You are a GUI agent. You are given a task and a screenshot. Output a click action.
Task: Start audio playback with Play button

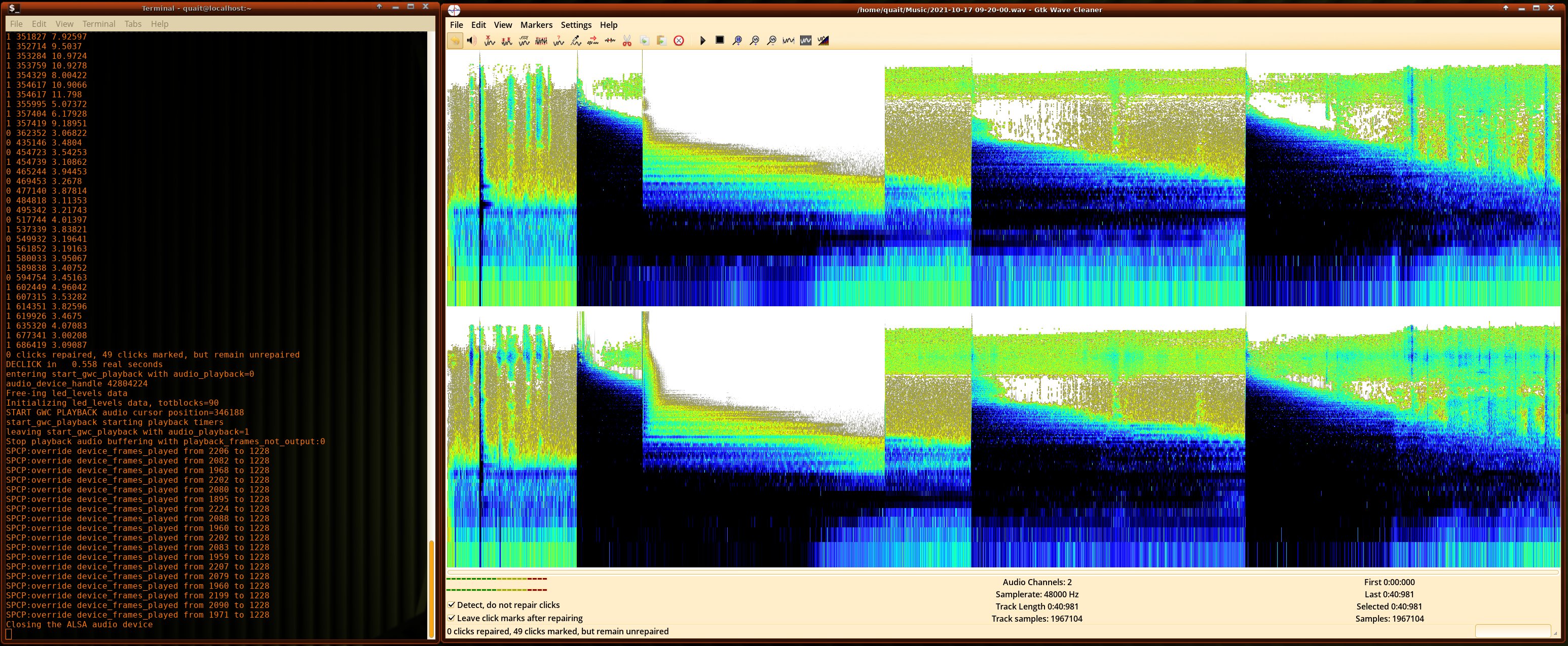702,41
